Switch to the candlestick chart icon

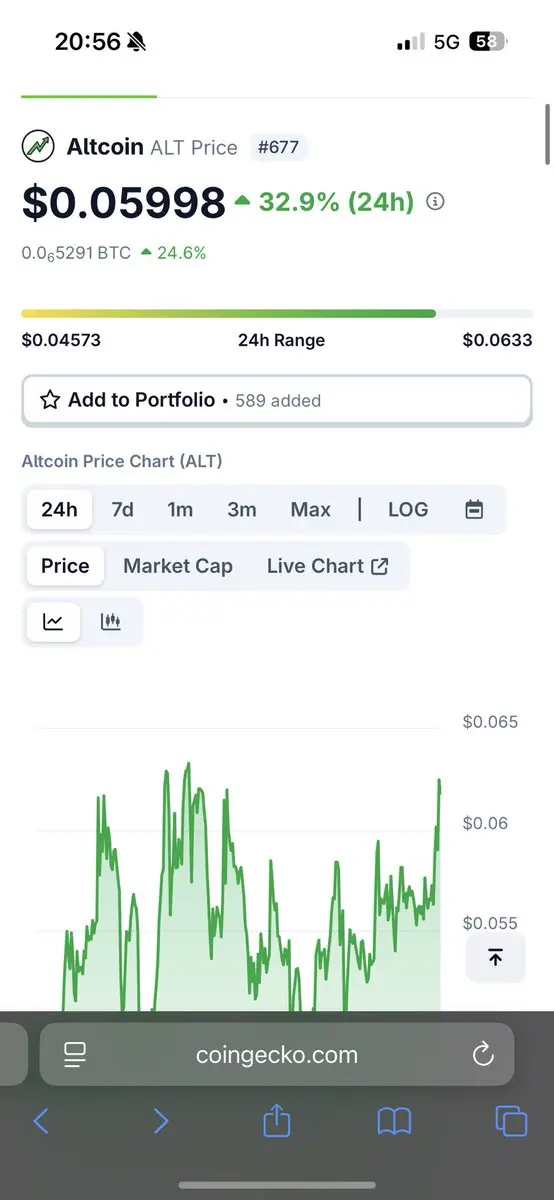(111, 622)
